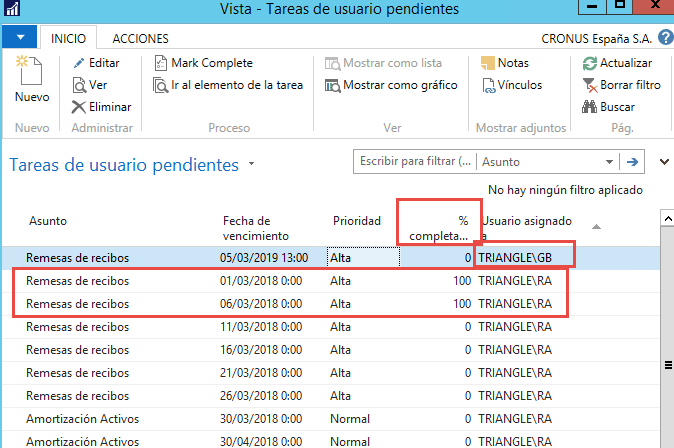Viewport: 674px width, 448px height.
Task: Select Amortización Activos row dated 30/04/2018
Action: click(x=331, y=441)
